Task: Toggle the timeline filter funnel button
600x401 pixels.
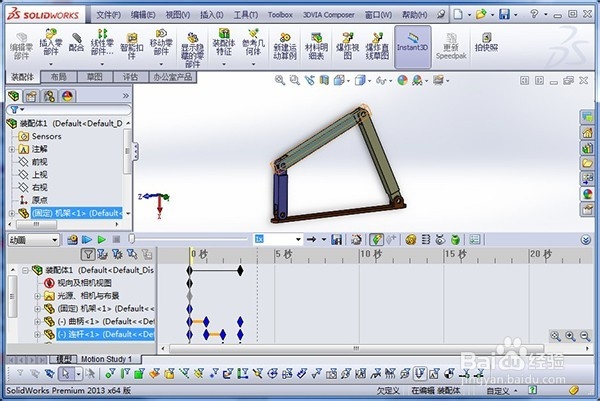Action: point(88,254)
